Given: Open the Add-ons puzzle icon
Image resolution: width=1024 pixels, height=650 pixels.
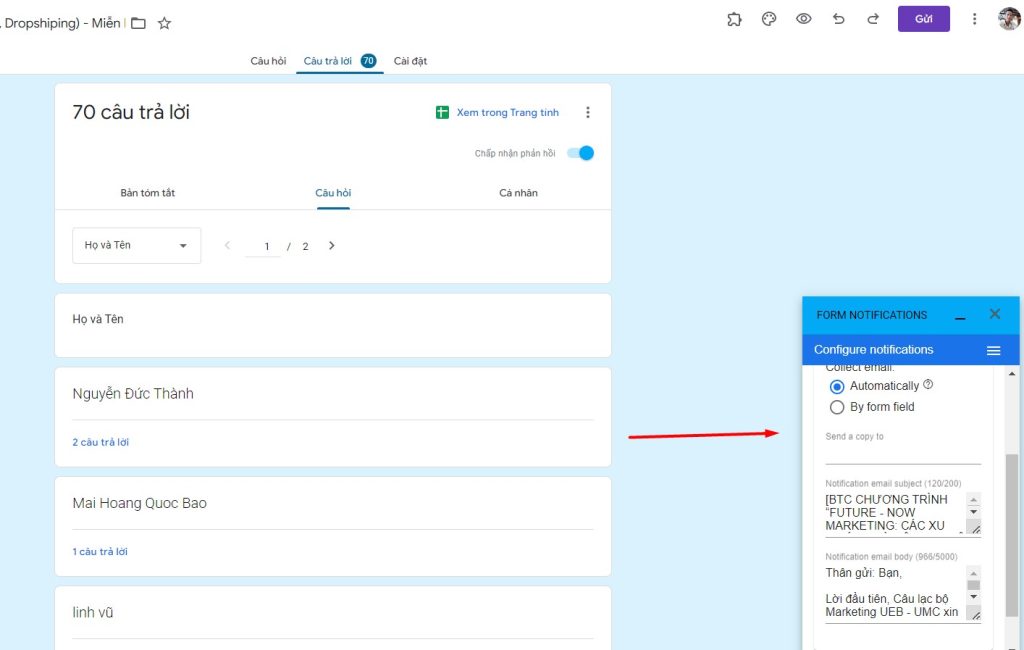Looking at the screenshot, I should pos(734,19).
